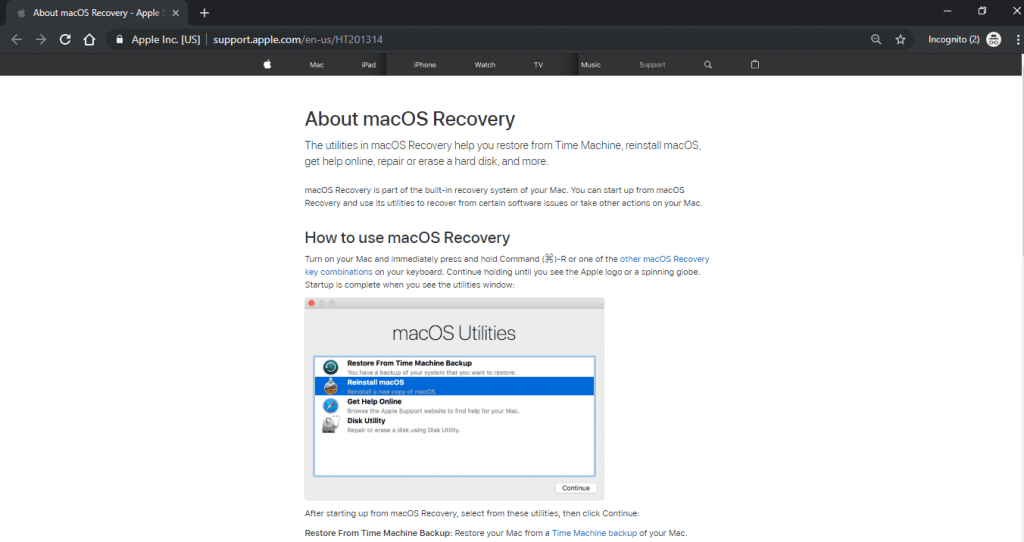Open the Watch navigation item

(485, 65)
